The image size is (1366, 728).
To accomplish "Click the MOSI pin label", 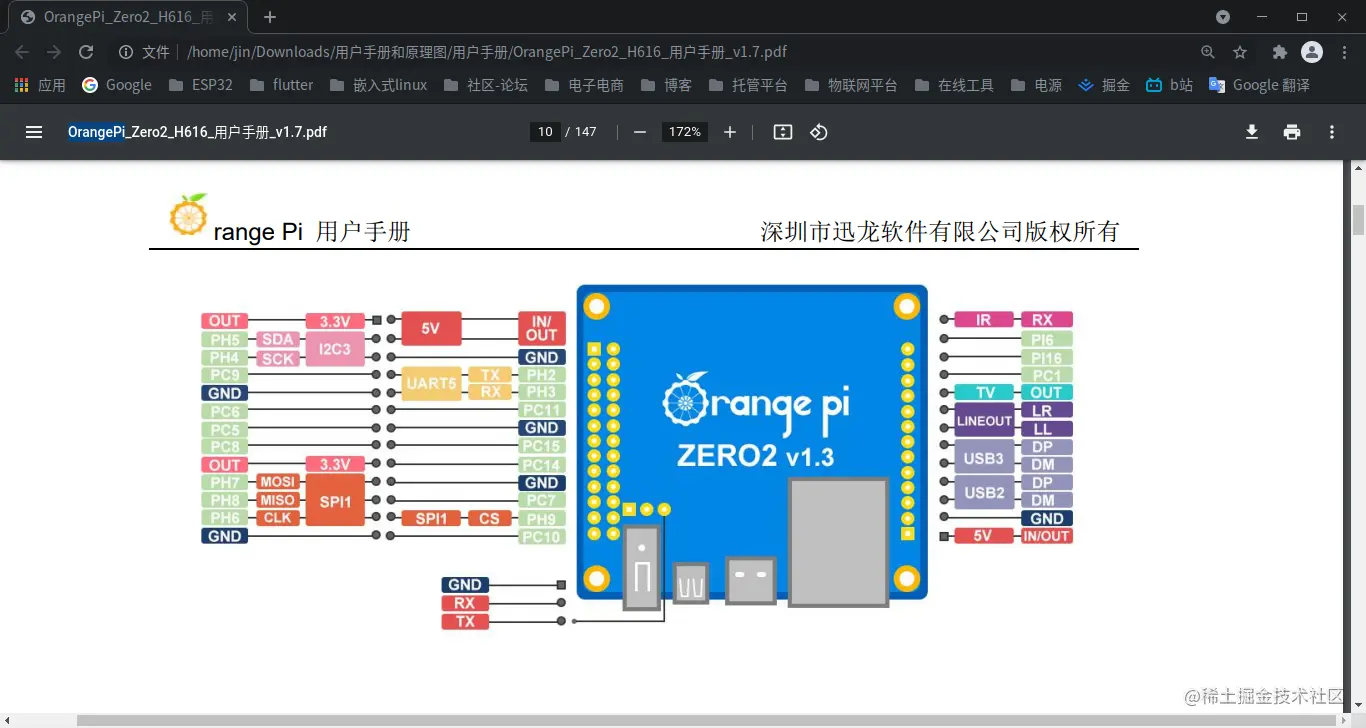I will [x=278, y=482].
